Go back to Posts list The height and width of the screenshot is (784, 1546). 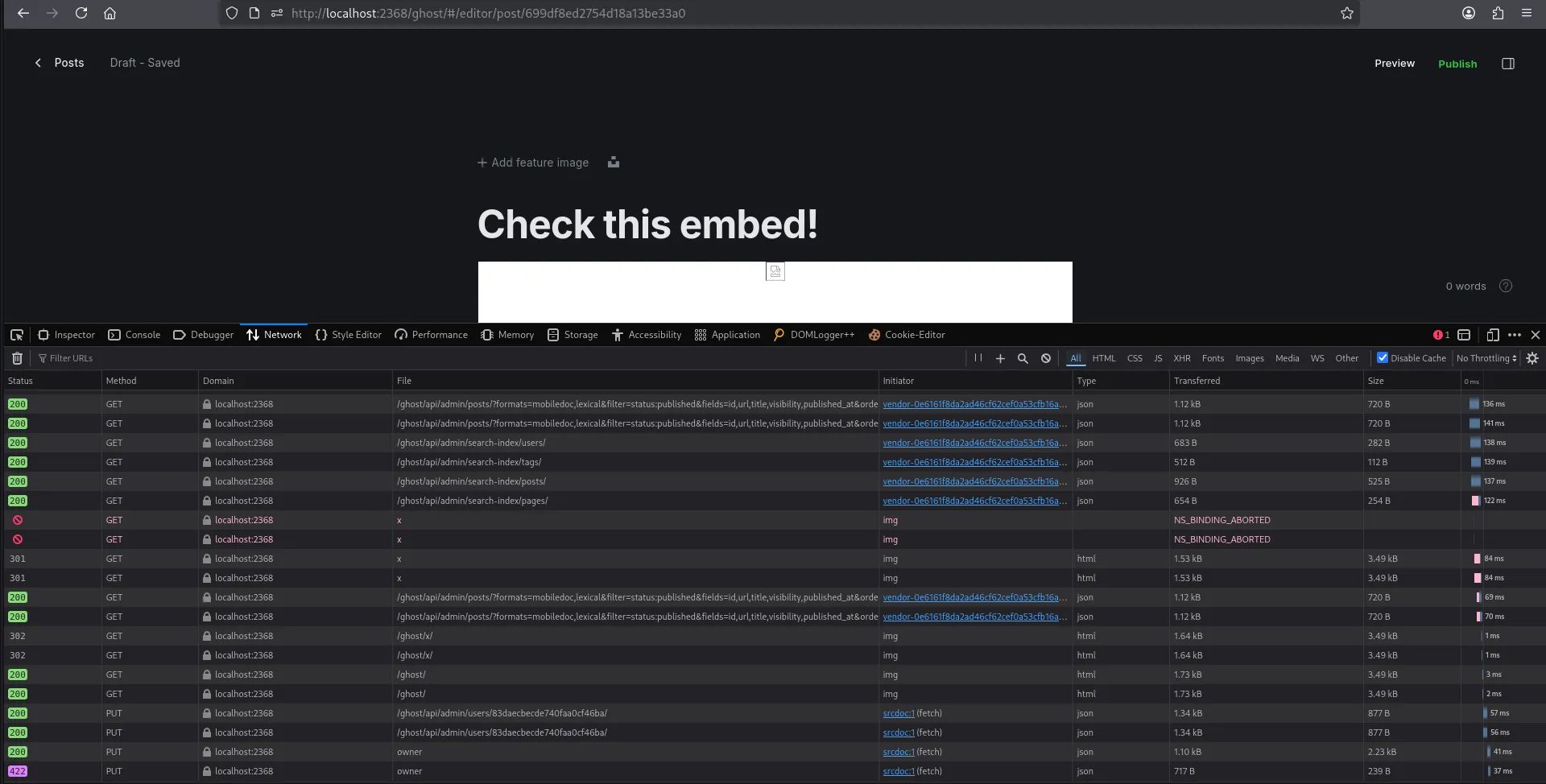pos(60,63)
